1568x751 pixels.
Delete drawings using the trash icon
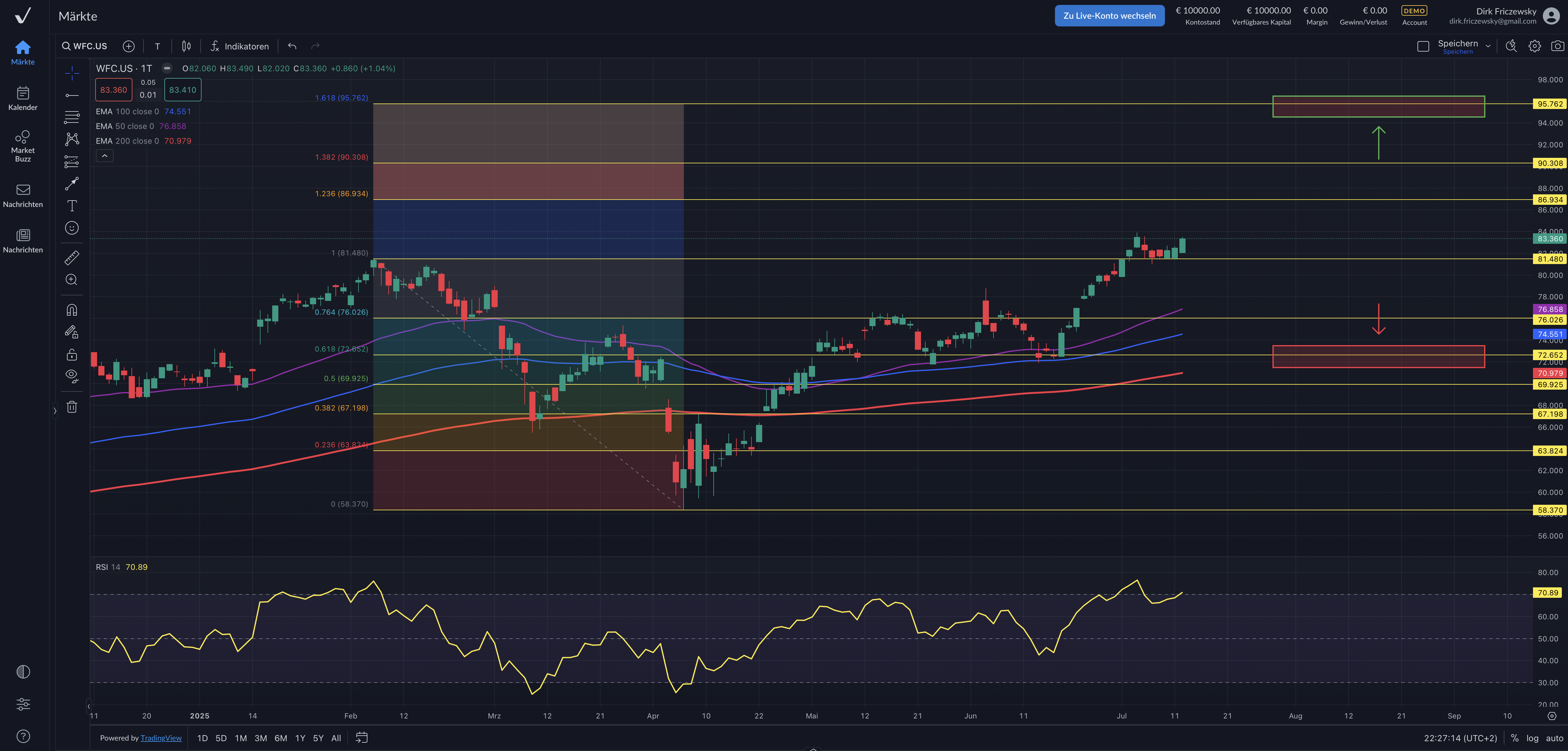click(x=72, y=406)
